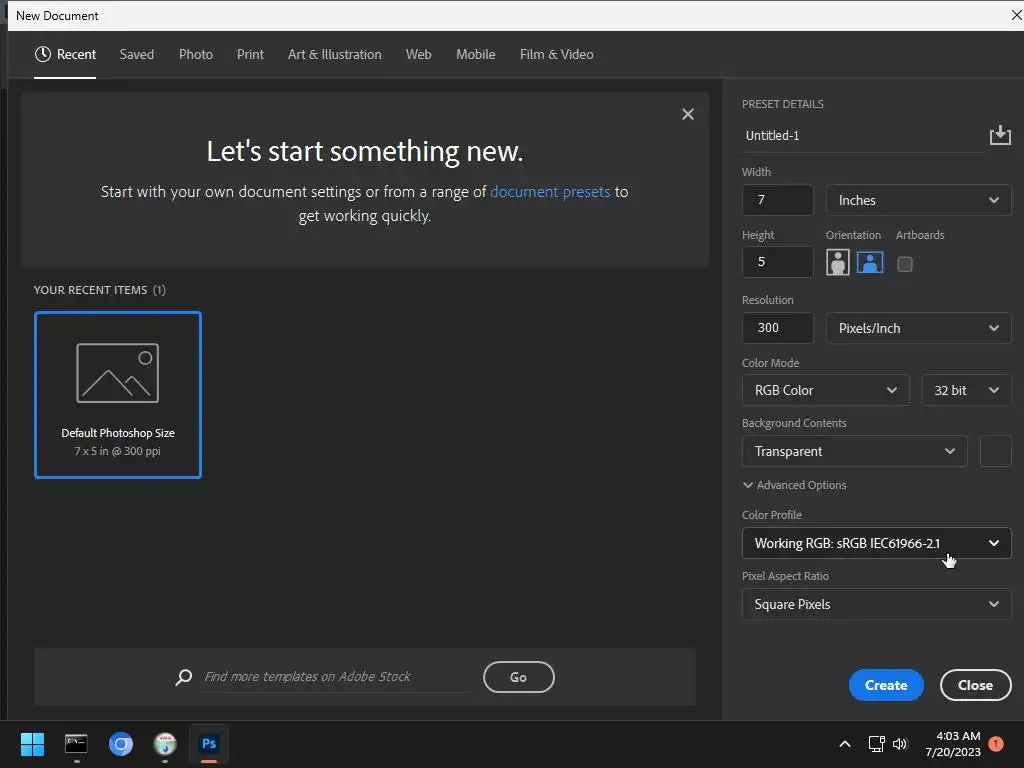Image resolution: width=1024 pixels, height=768 pixels.
Task: Open Chrome from the taskbar
Action: (x=121, y=744)
